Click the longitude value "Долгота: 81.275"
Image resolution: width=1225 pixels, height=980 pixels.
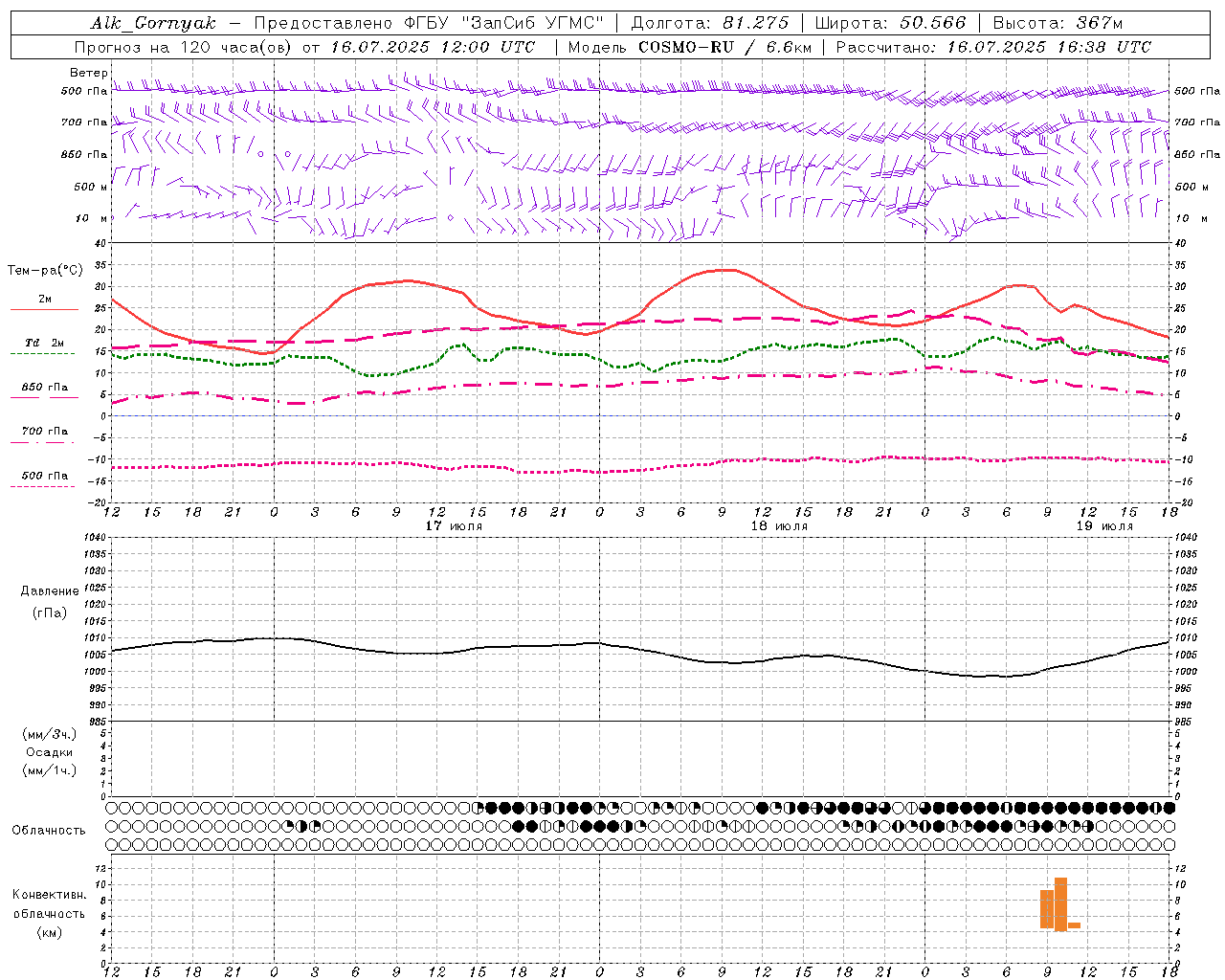coord(710,23)
